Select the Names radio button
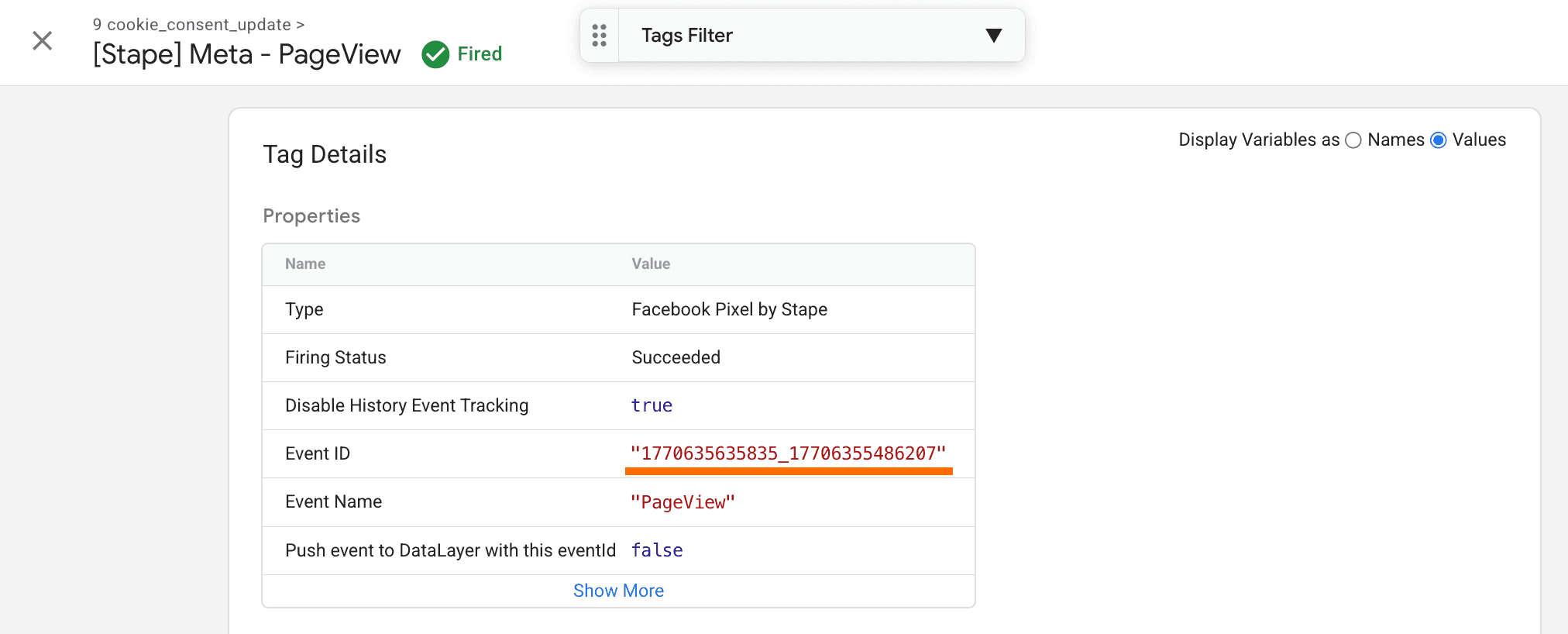1568x634 pixels. [x=1353, y=140]
